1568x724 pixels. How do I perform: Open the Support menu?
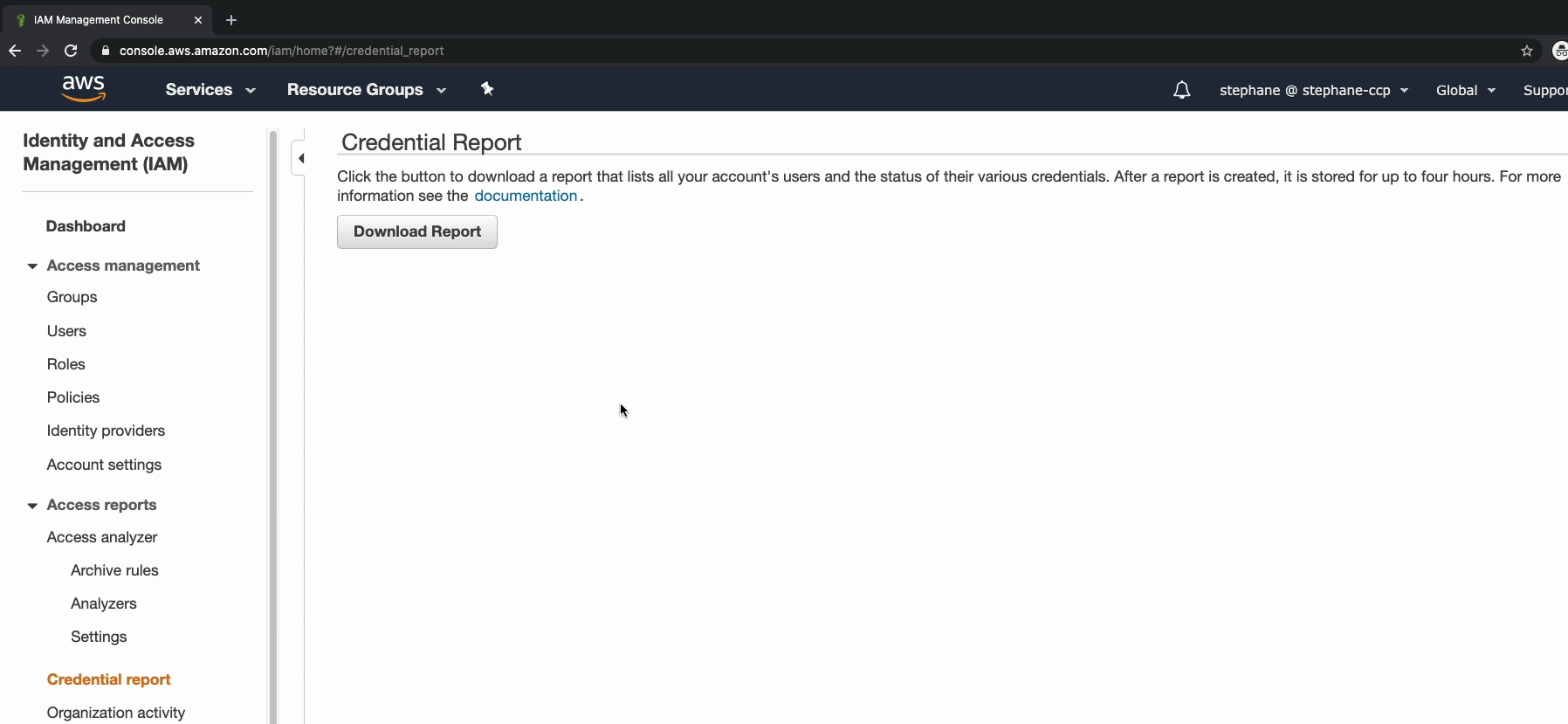click(x=1544, y=90)
